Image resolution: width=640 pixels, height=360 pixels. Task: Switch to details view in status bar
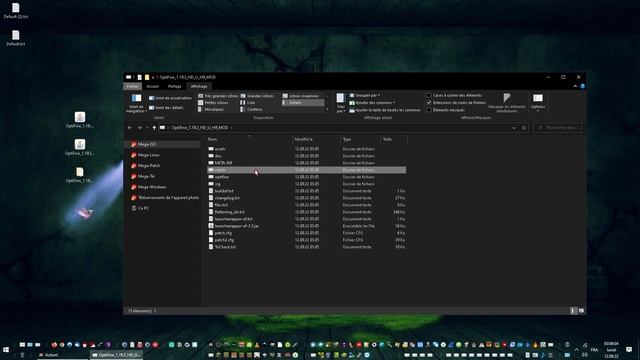coord(573,311)
